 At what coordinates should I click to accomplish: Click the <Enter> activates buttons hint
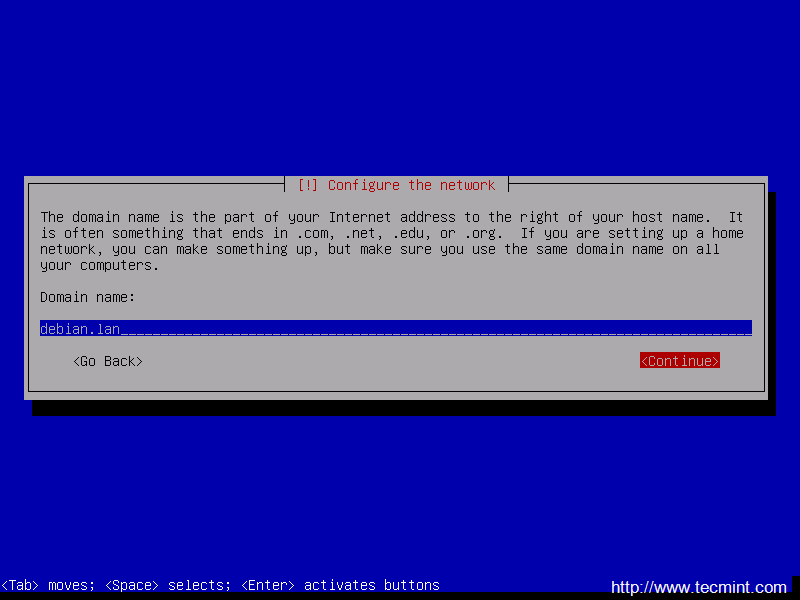point(340,585)
